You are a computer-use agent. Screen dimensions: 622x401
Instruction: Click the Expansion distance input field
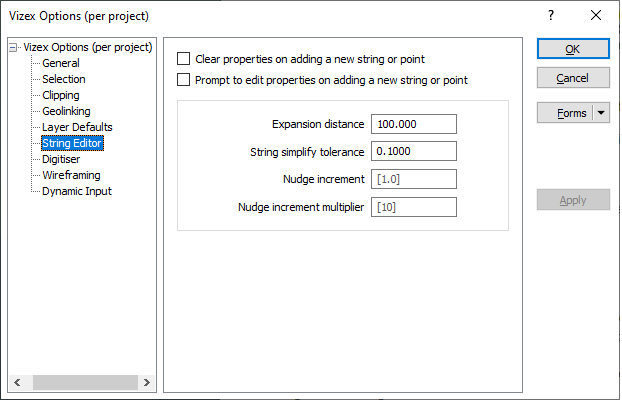click(413, 124)
